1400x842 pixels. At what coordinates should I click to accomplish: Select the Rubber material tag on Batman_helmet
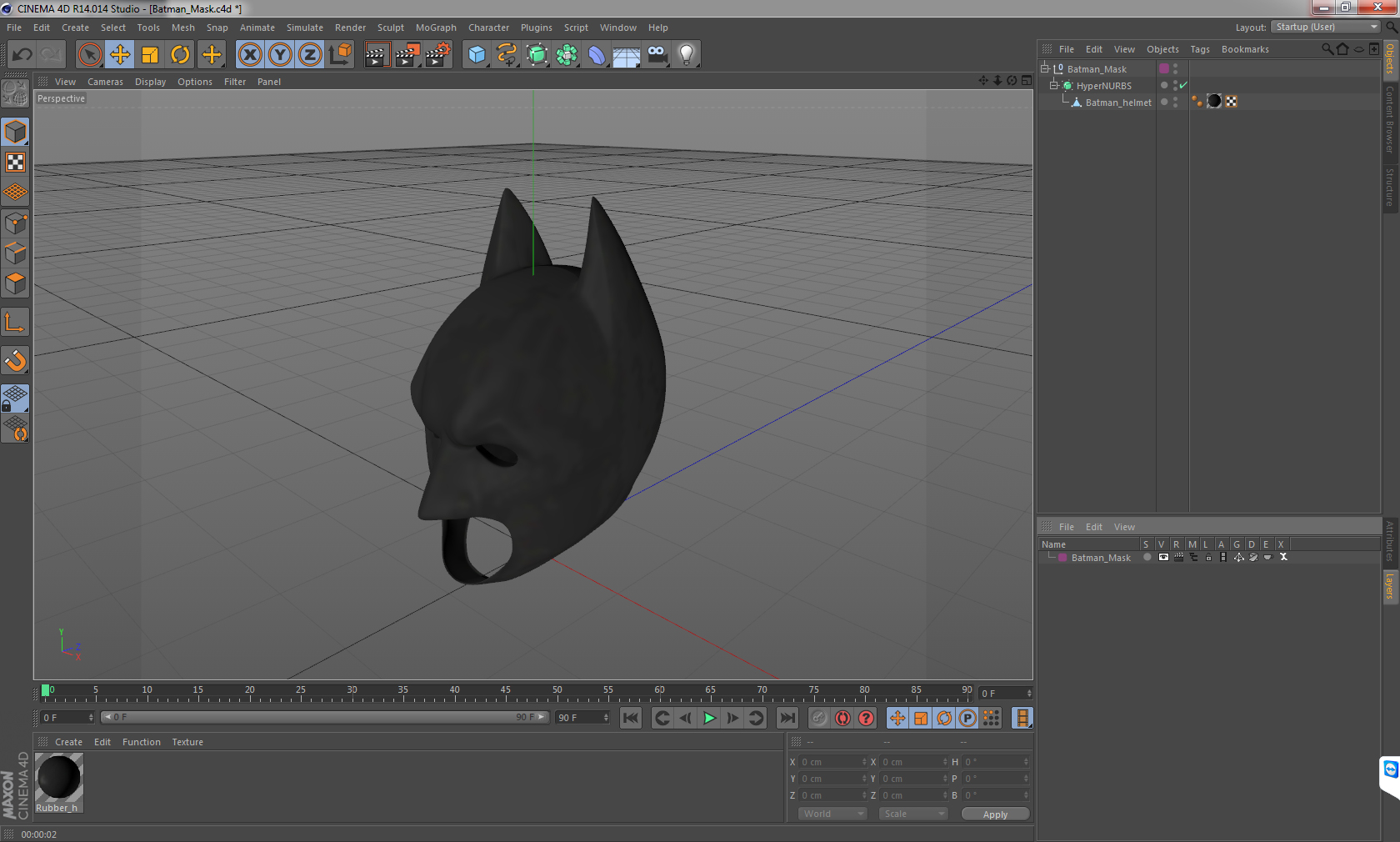1214,101
